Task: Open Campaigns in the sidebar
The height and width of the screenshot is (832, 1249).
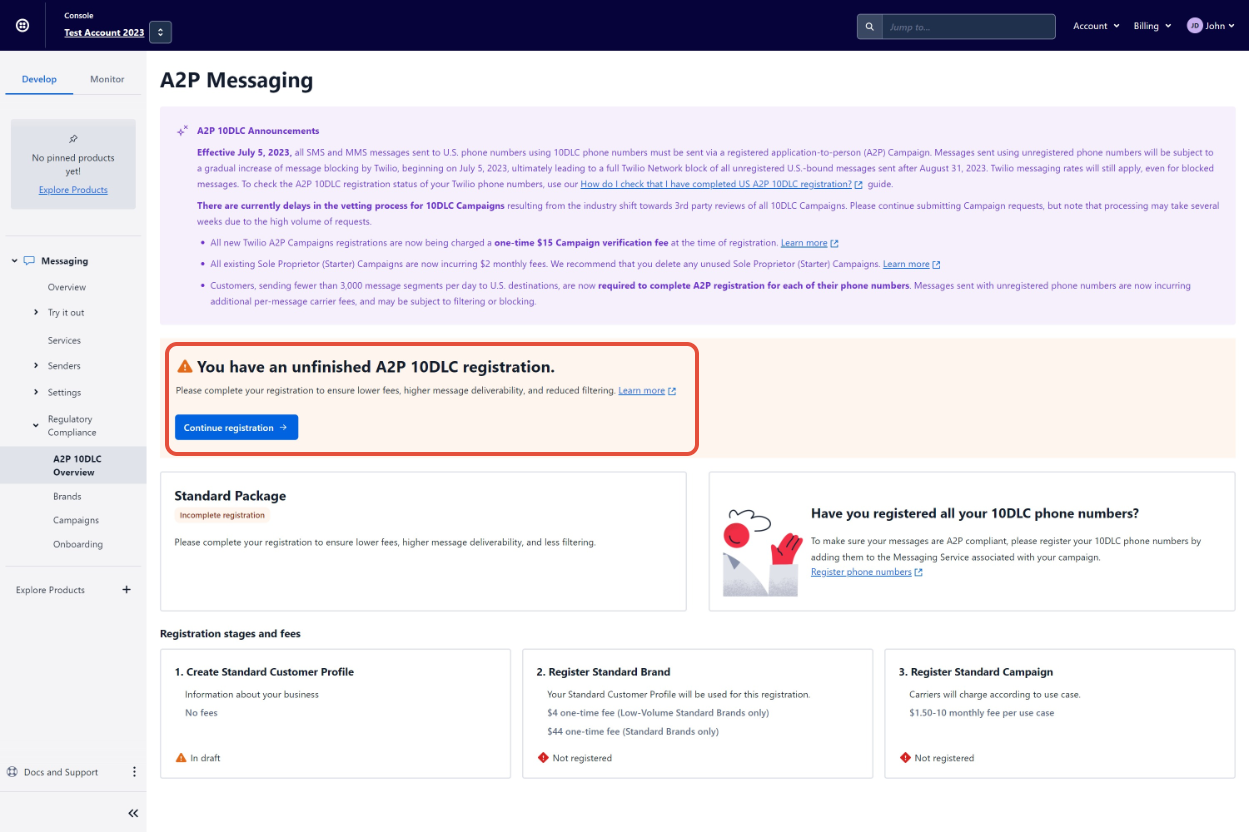Action: (76, 520)
